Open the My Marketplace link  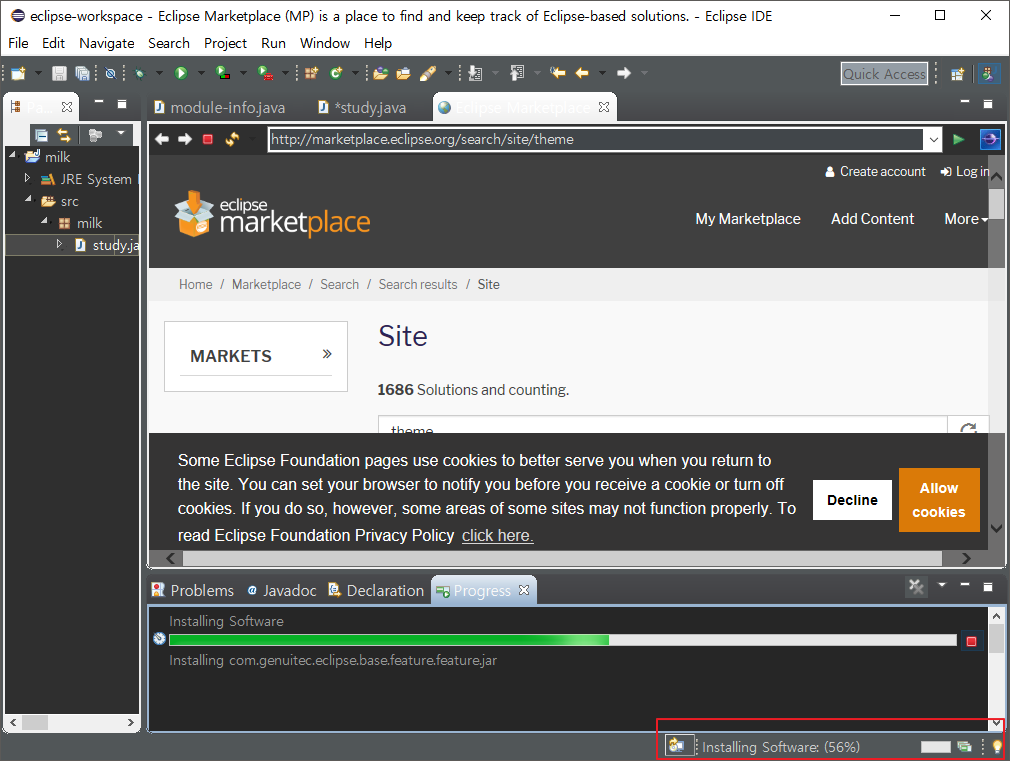[x=748, y=219]
